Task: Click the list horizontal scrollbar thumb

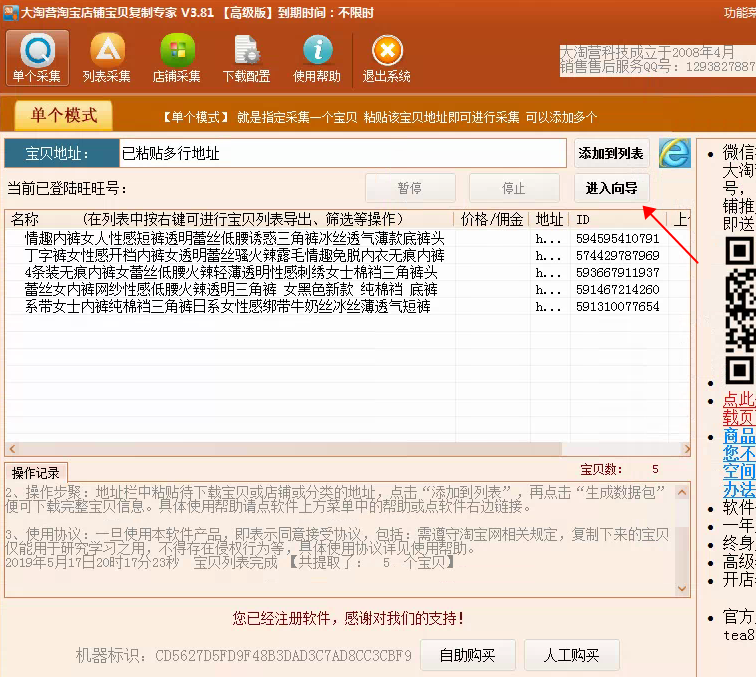Action: coord(291,449)
